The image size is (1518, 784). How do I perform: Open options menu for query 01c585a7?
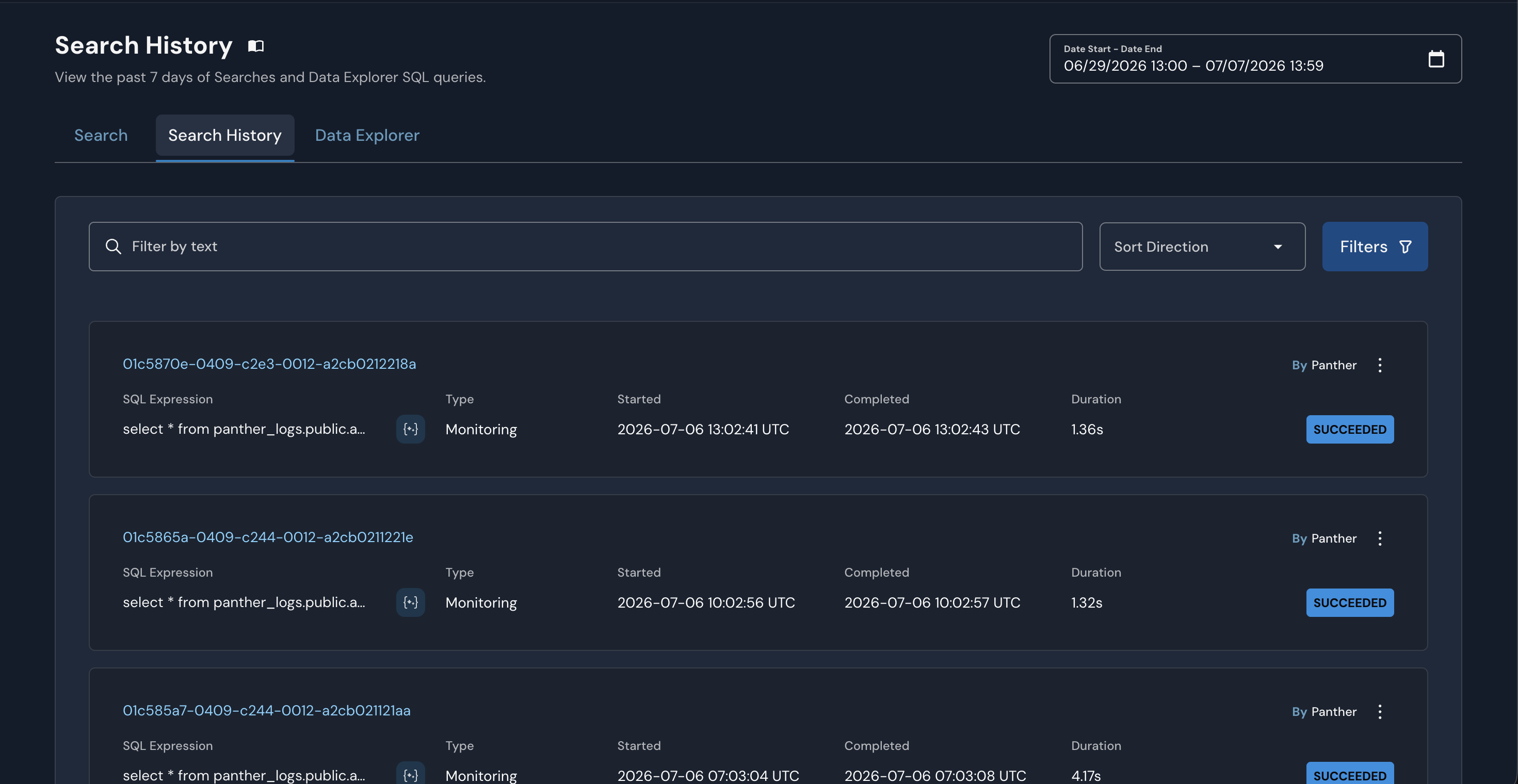(x=1380, y=711)
